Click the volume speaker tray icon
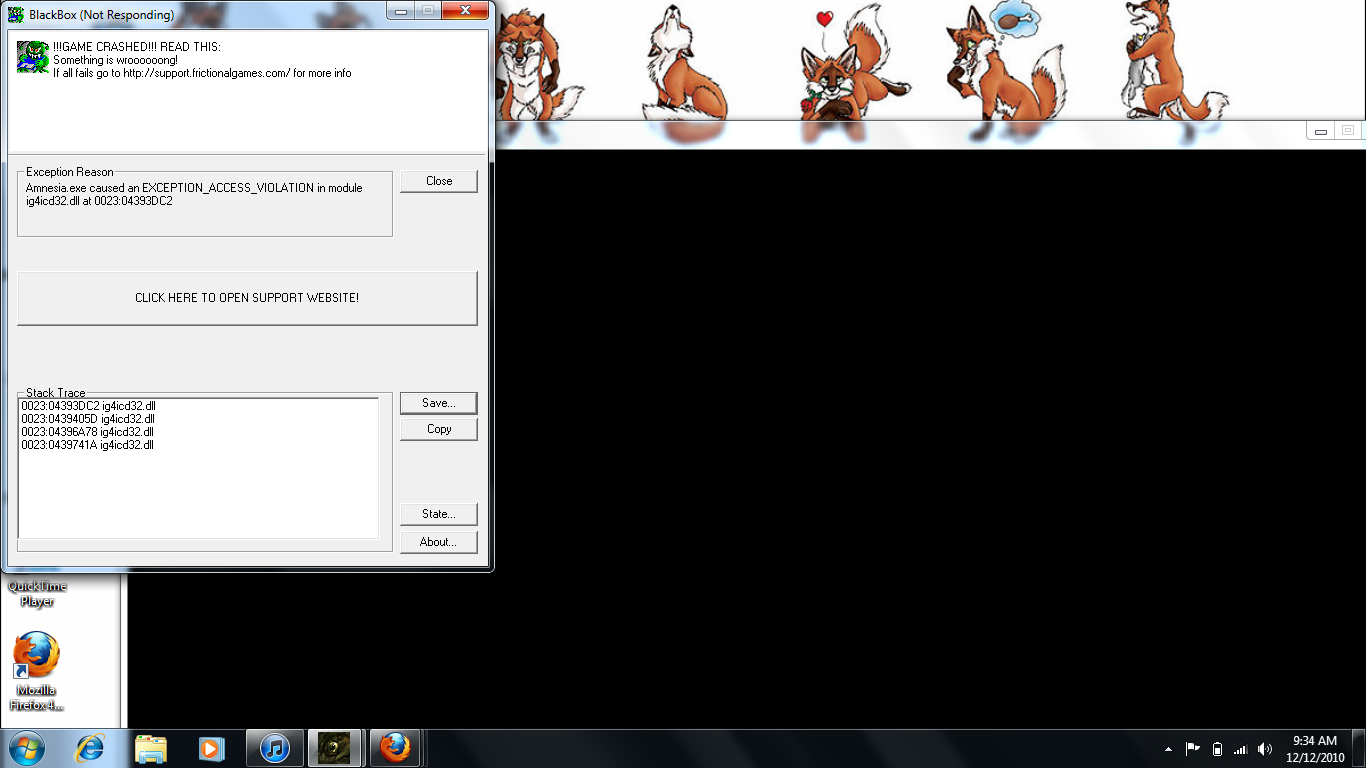The width and height of the screenshot is (1366, 768). [1265, 749]
